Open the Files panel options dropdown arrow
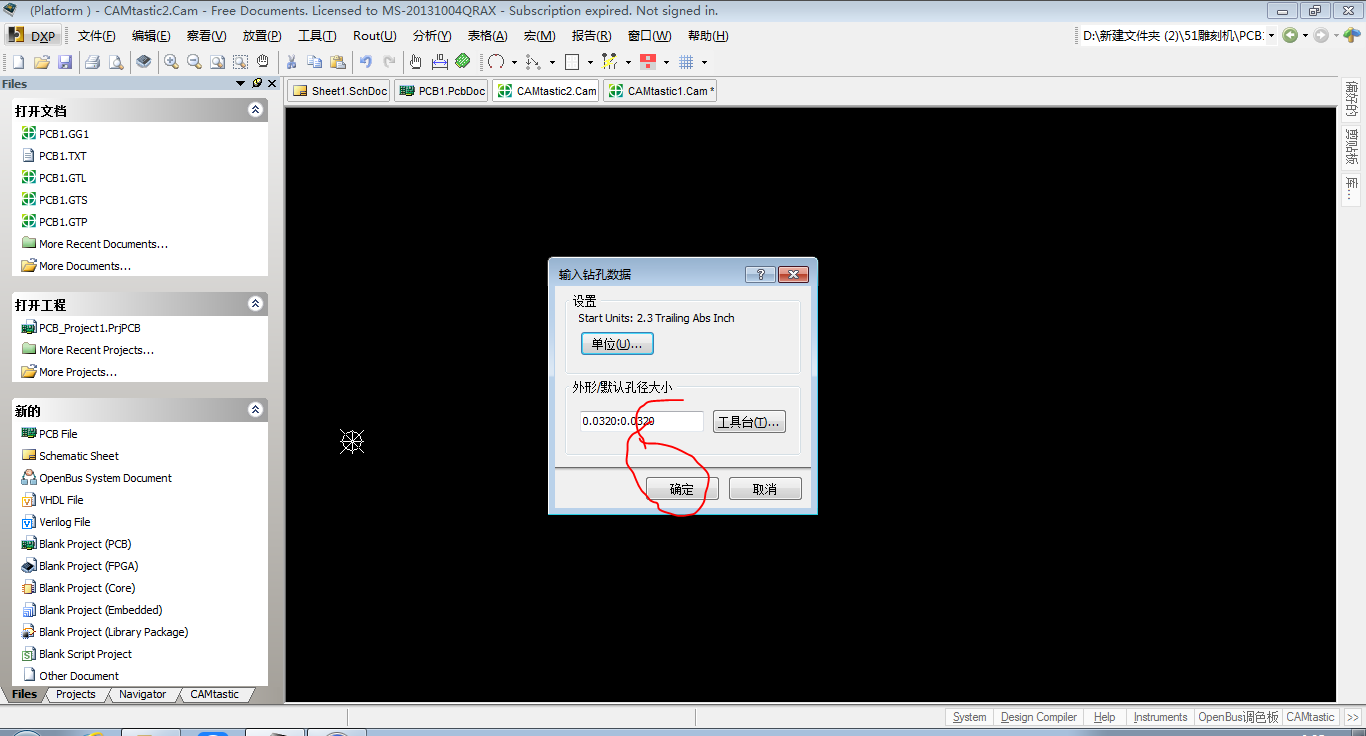The height and width of the screenshot is (736, 1366). click(240, 84)
